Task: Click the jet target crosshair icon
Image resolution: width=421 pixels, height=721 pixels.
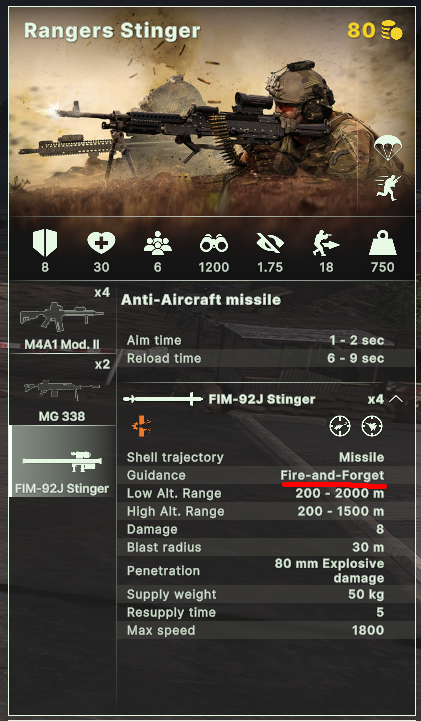Action: (x=372, y=426)
